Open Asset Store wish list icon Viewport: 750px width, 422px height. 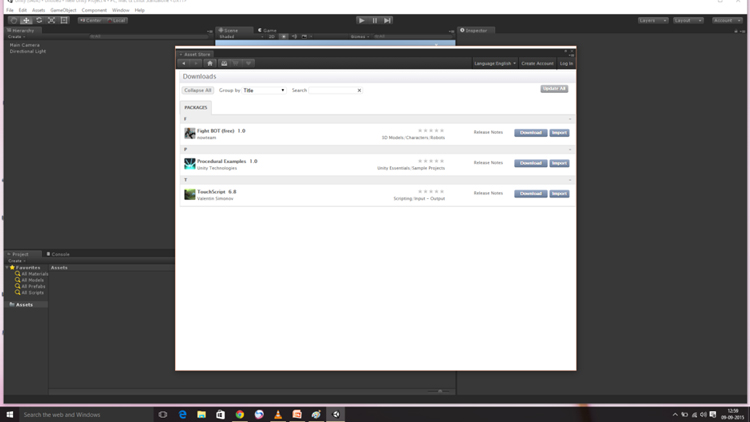point(248,63)
